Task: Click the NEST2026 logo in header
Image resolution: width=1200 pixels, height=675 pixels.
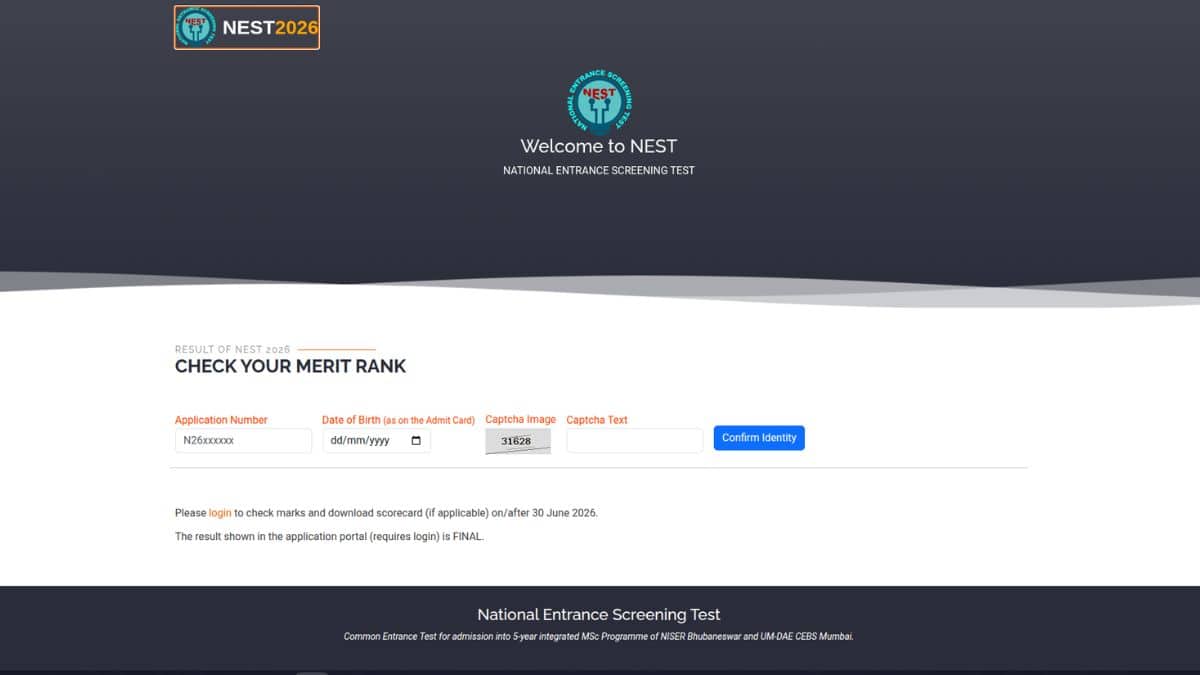Action: [x=247, y=27]
